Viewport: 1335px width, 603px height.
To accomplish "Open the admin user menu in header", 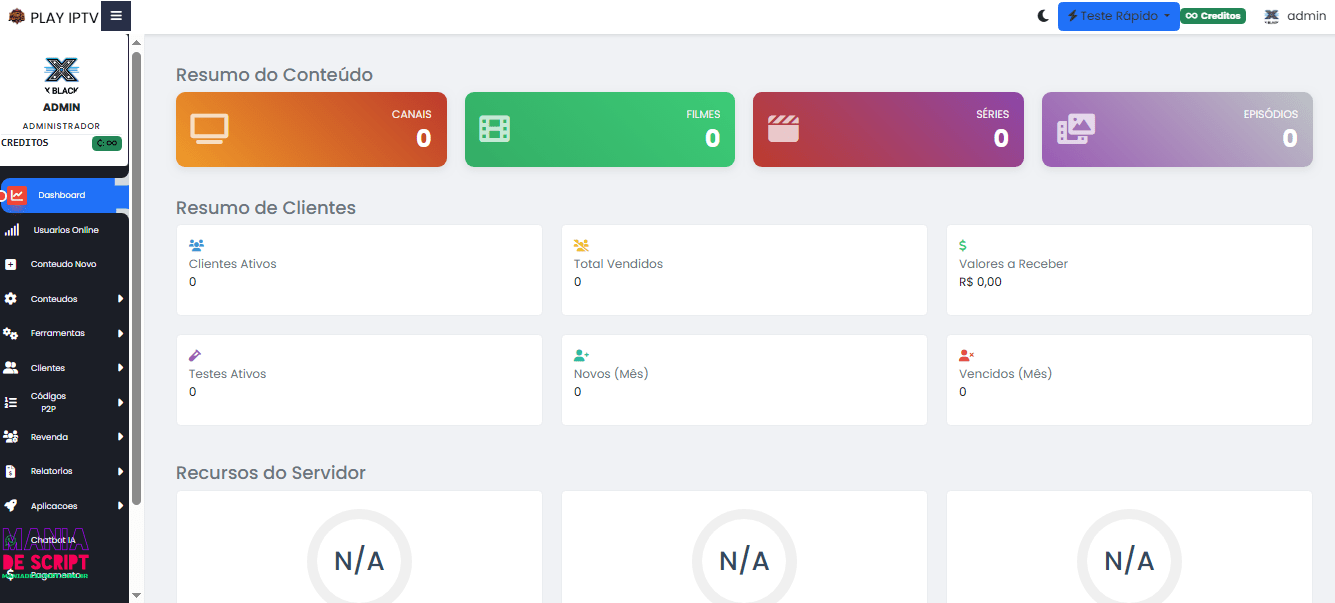I will 1295,16.
